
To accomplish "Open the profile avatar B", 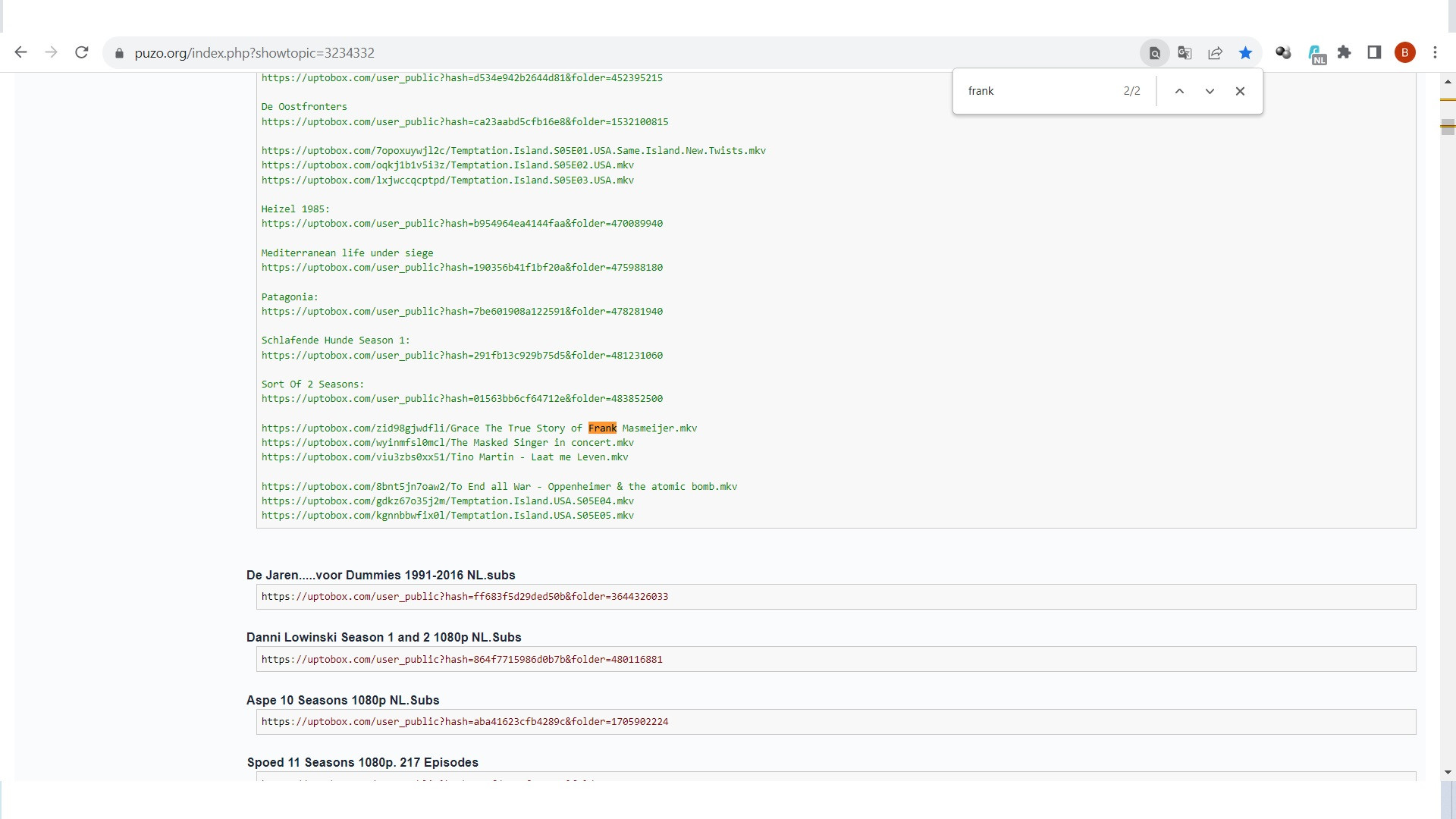I will point(1404,52).
